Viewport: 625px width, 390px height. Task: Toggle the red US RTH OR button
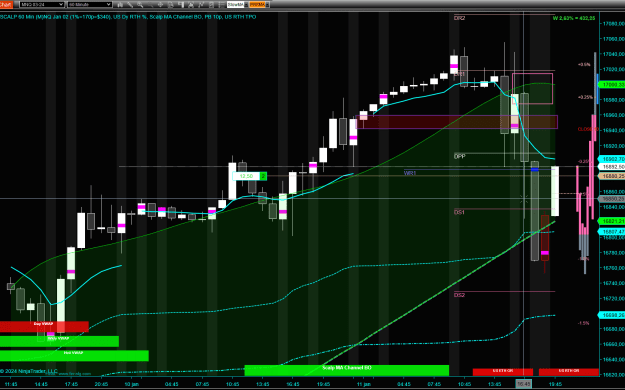569,372
